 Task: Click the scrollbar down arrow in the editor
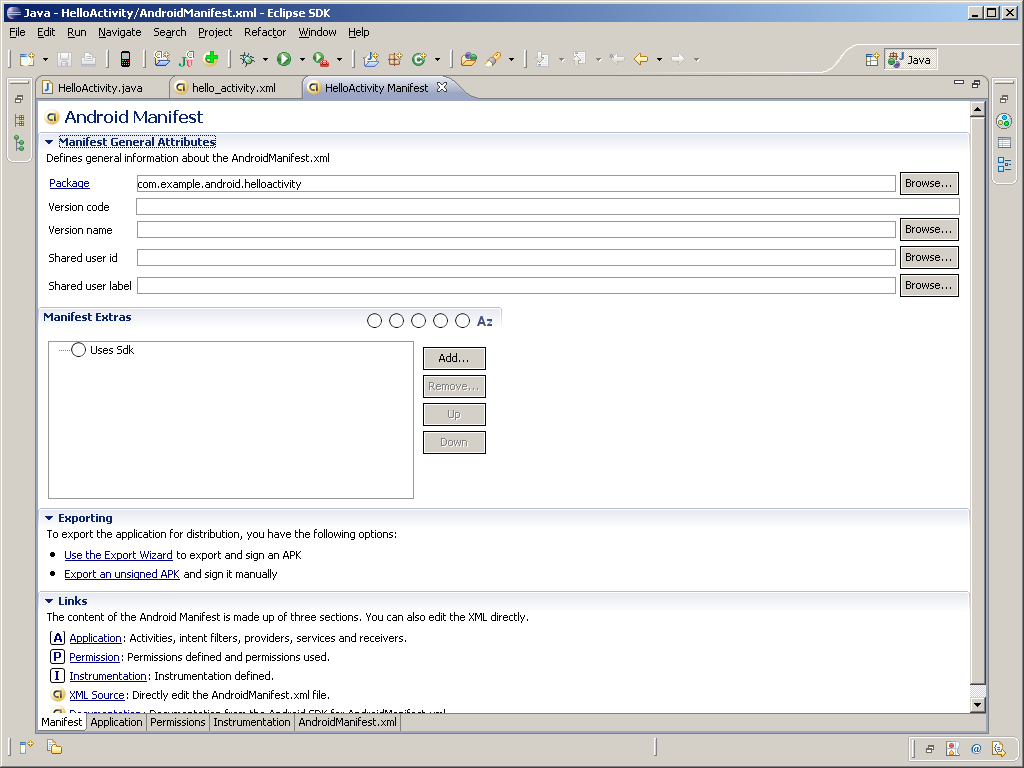click(977, 705)
